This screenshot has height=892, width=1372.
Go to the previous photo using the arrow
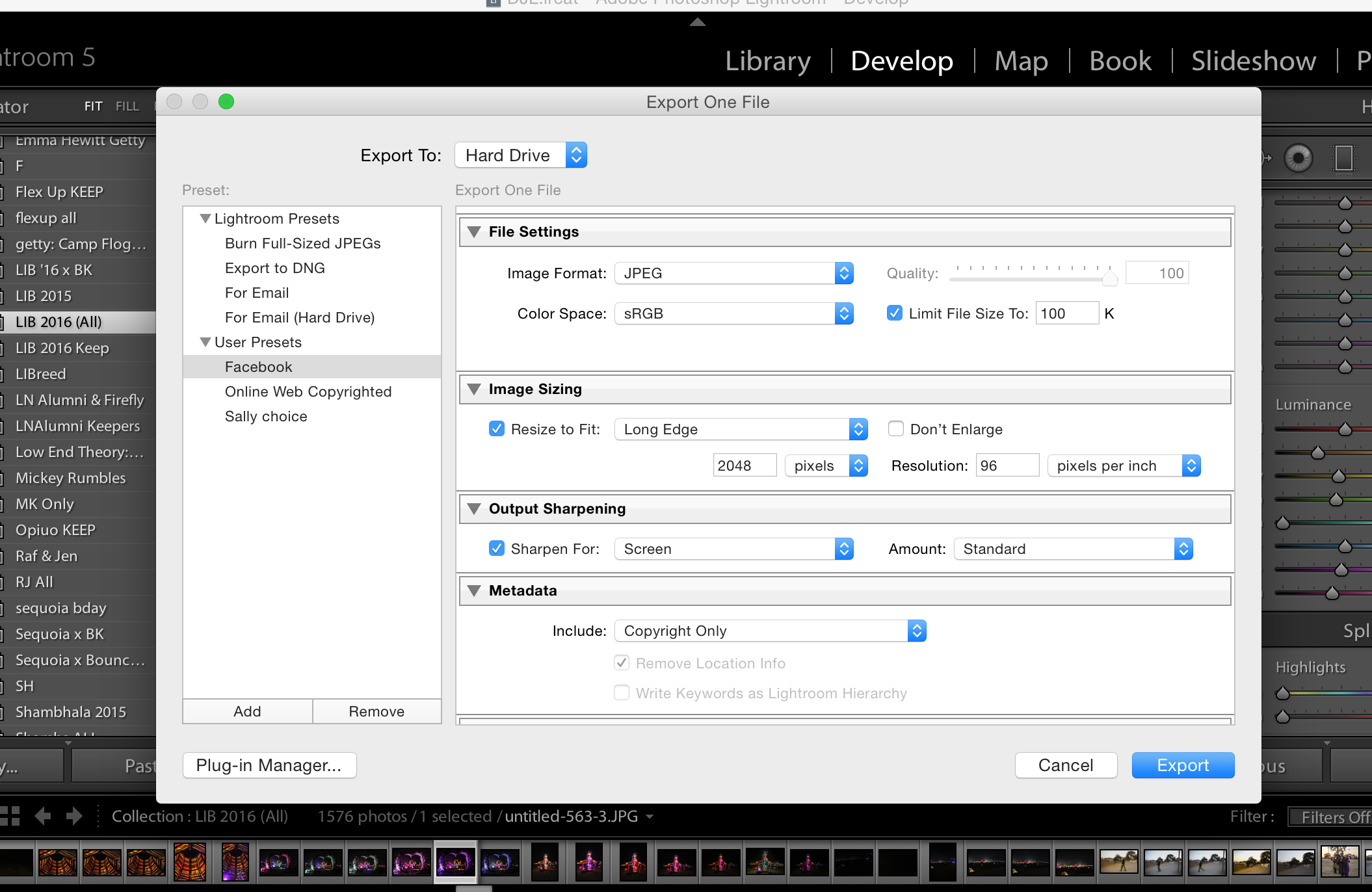pos(43,815)
